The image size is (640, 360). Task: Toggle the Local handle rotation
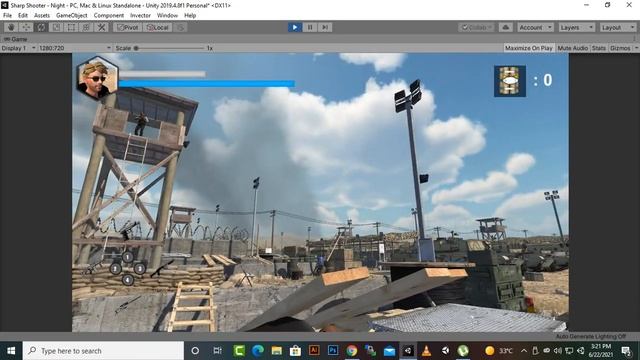(158, 27)
